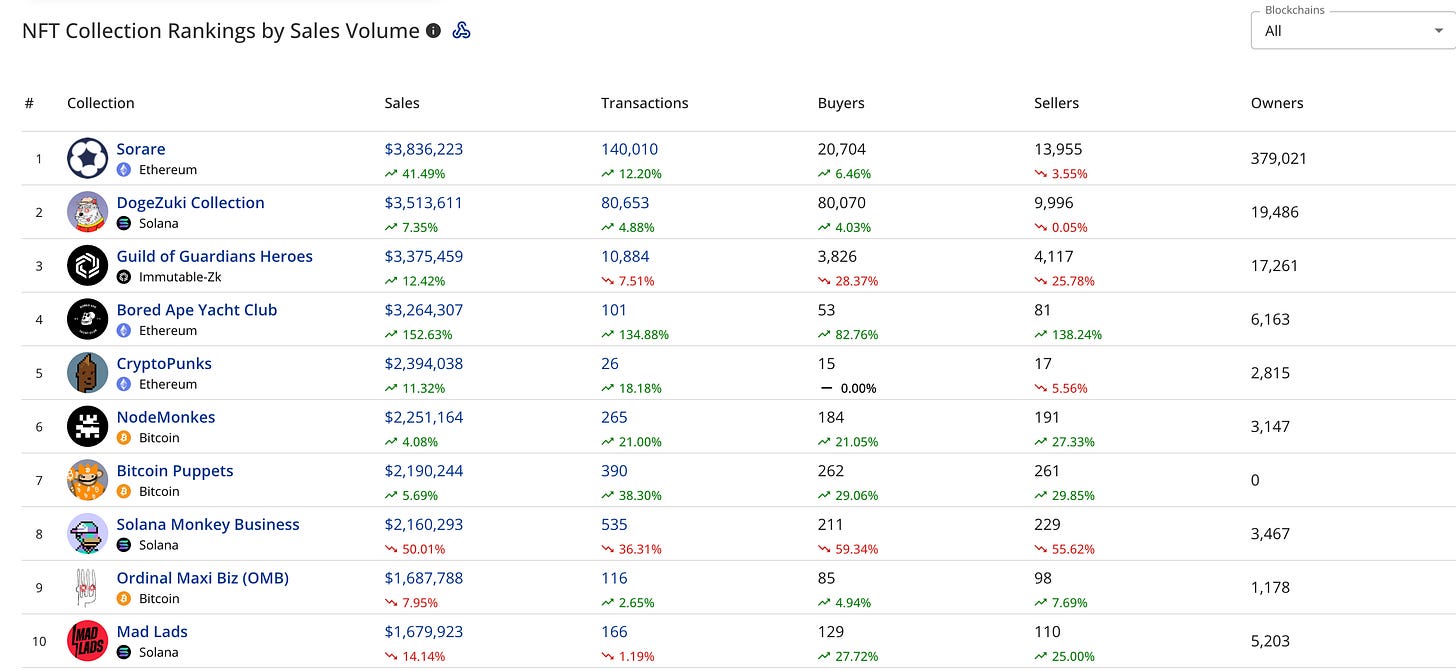Click the Ethereum icon under CryptoPunks
The image size is (1456, 670).
click(x=124, y=384)
